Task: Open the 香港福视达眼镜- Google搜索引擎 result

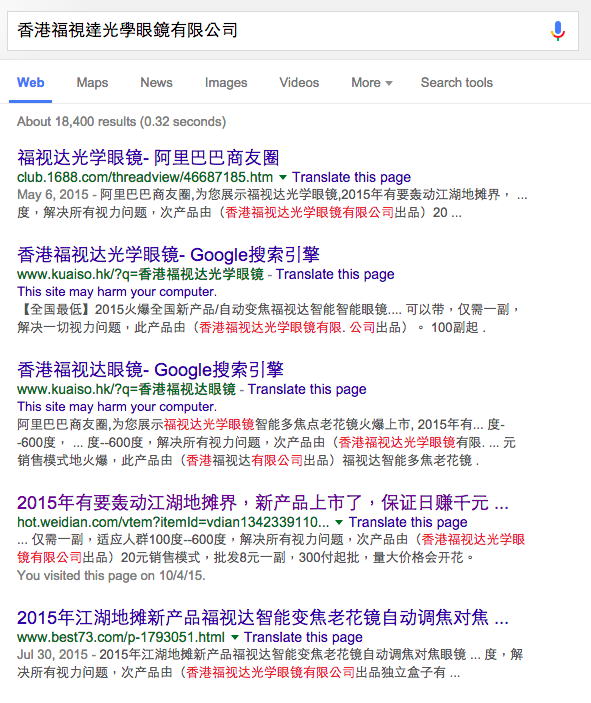Action: coord(150,369)
